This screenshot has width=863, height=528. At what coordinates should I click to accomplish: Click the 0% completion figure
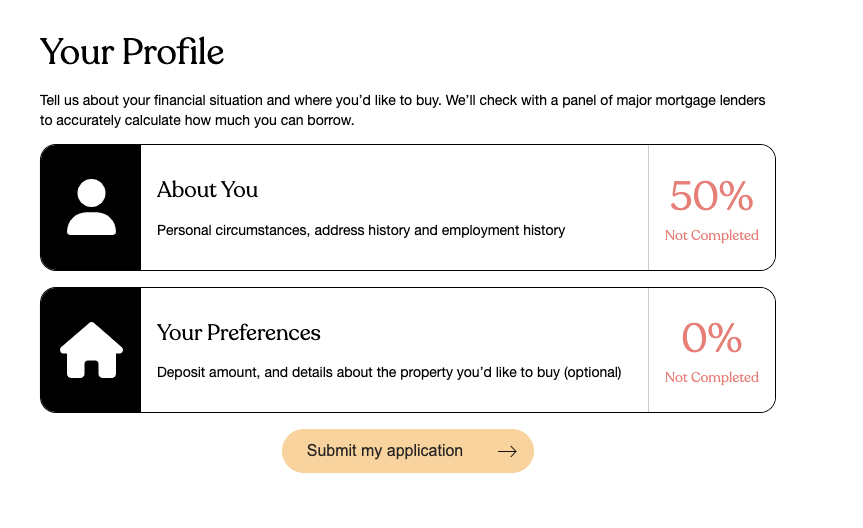tap(711, 339)
